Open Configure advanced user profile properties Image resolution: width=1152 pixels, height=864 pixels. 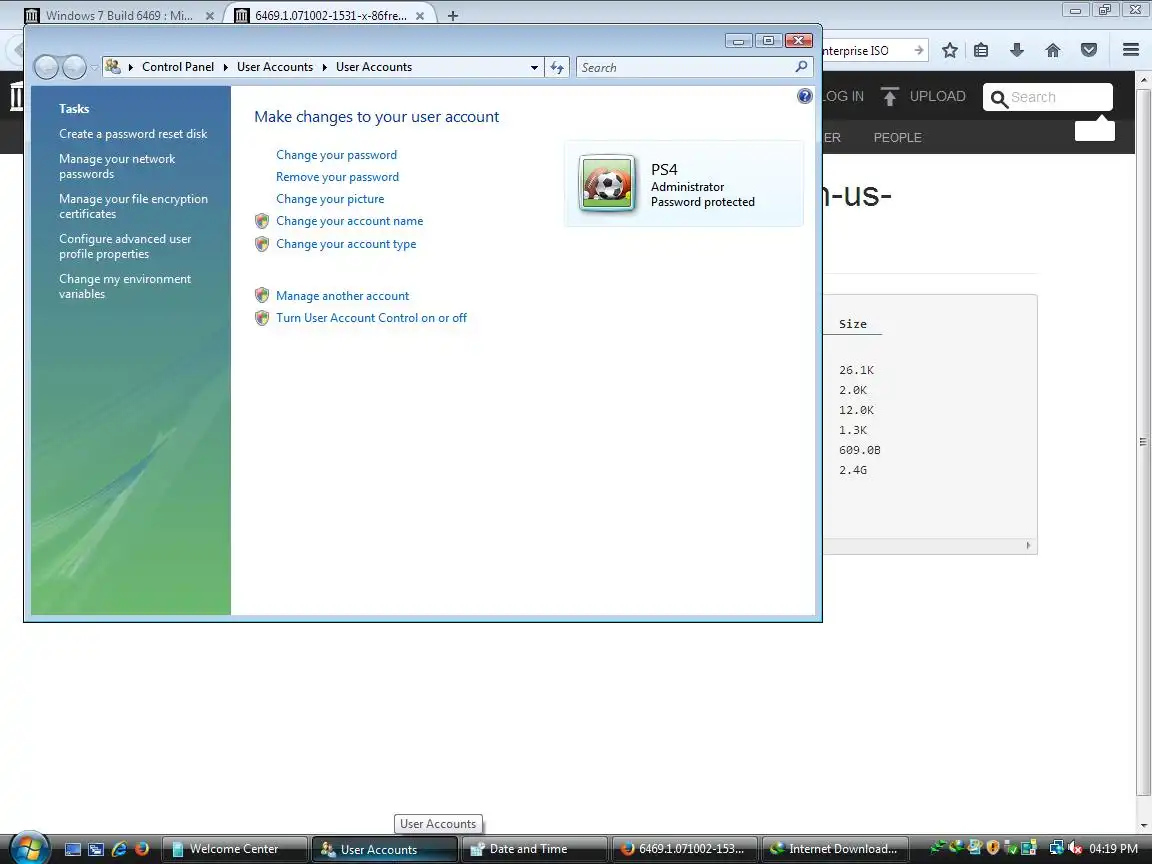125,246
